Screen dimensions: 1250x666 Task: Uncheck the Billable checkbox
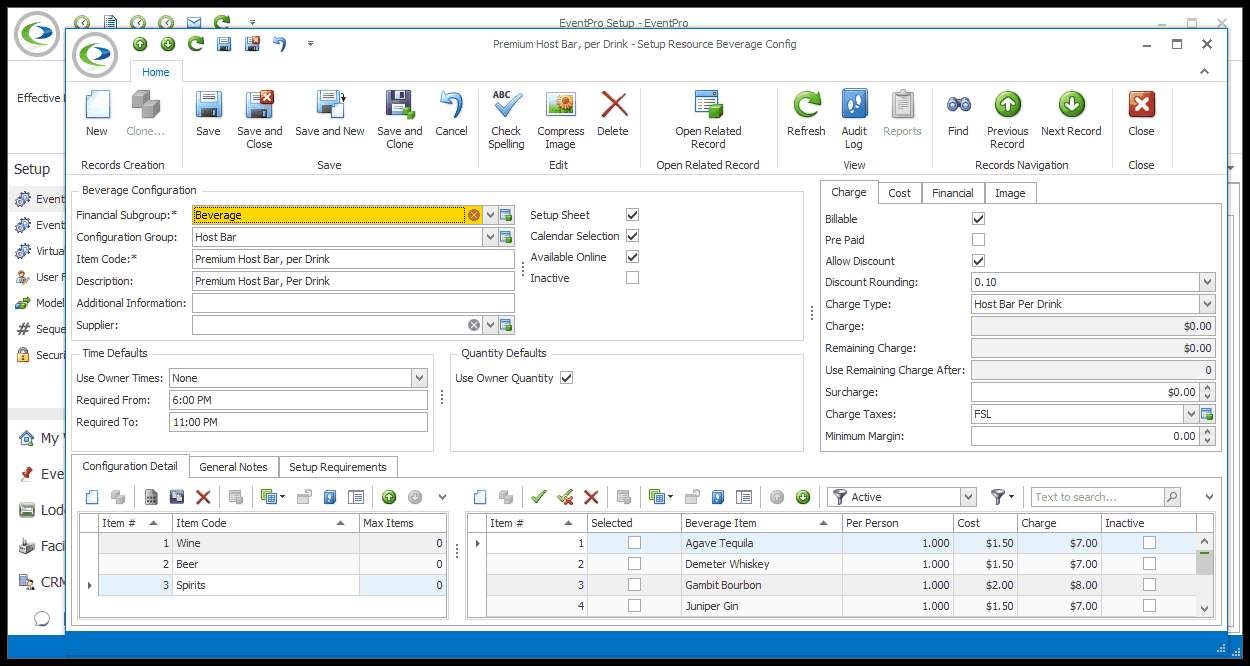(x=978, y=219)
